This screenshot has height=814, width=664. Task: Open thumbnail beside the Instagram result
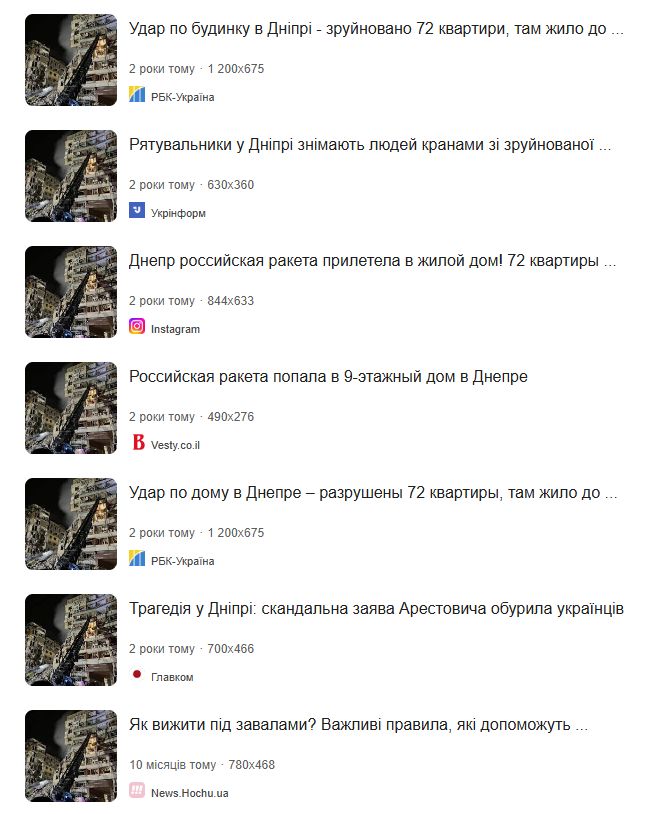click(x=71, y=292)
